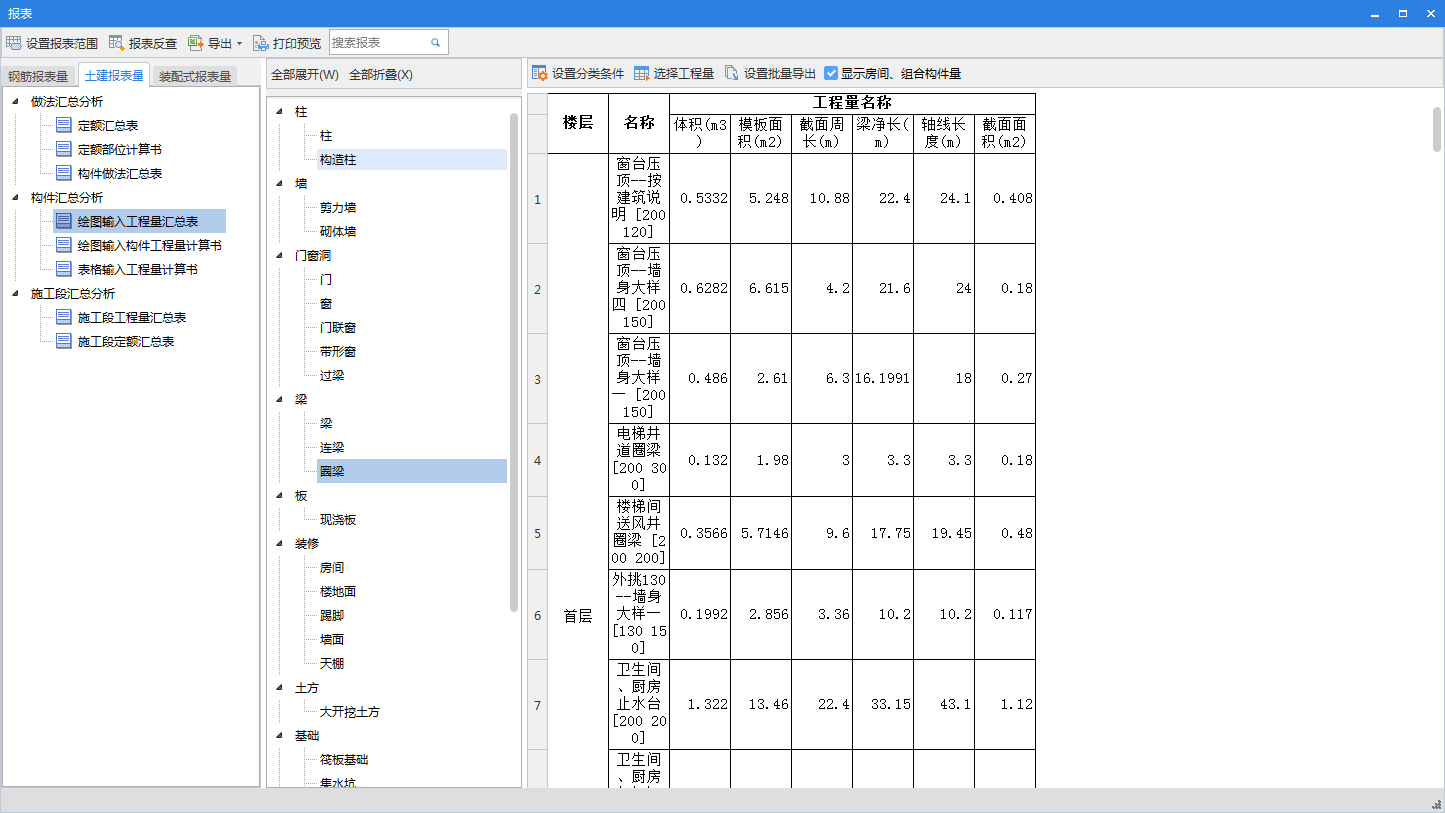
Task: Click the 梁净长(m) column header
Action: pos(883,133)
